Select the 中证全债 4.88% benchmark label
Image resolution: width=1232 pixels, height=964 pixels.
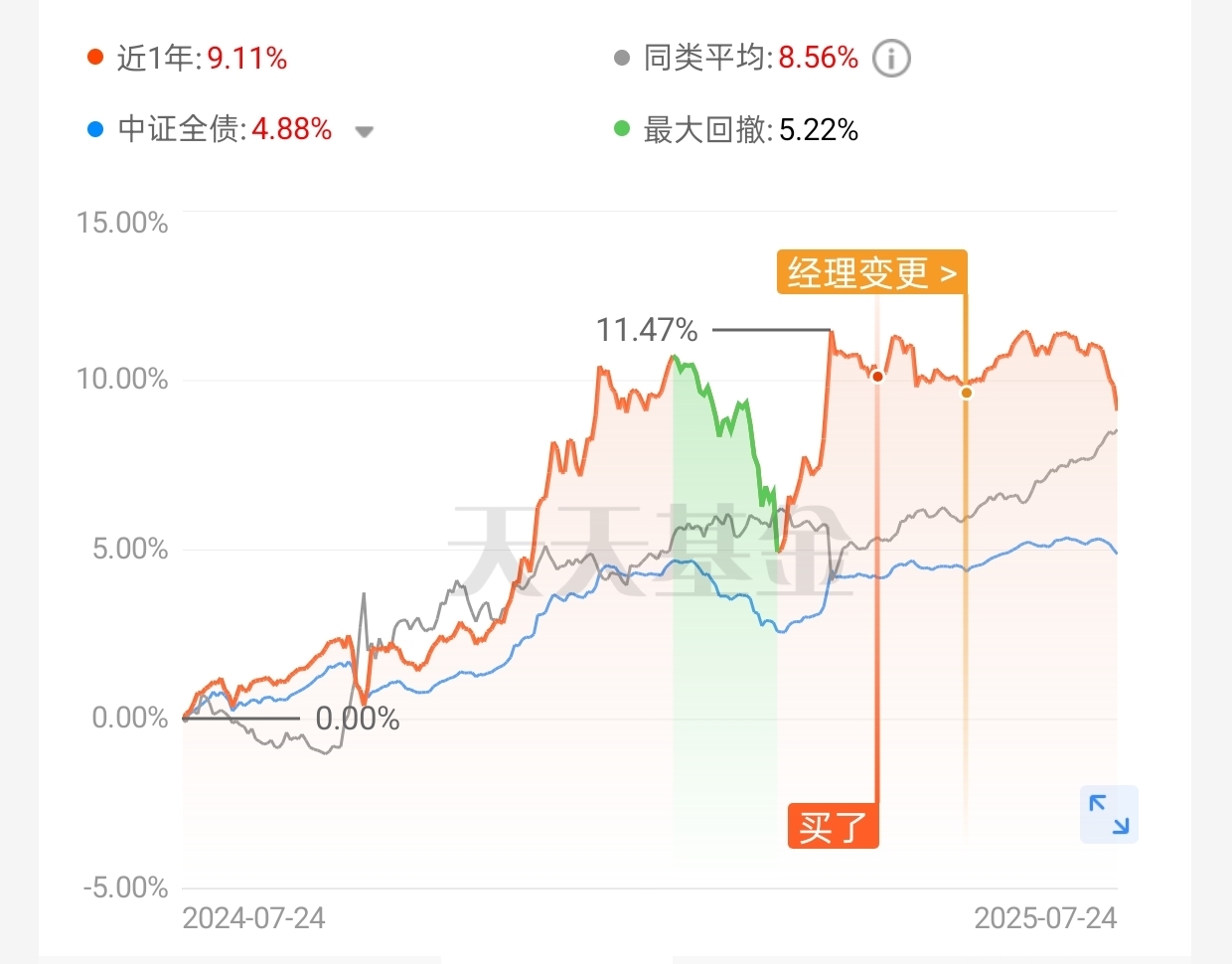click(x=225, y=130)
